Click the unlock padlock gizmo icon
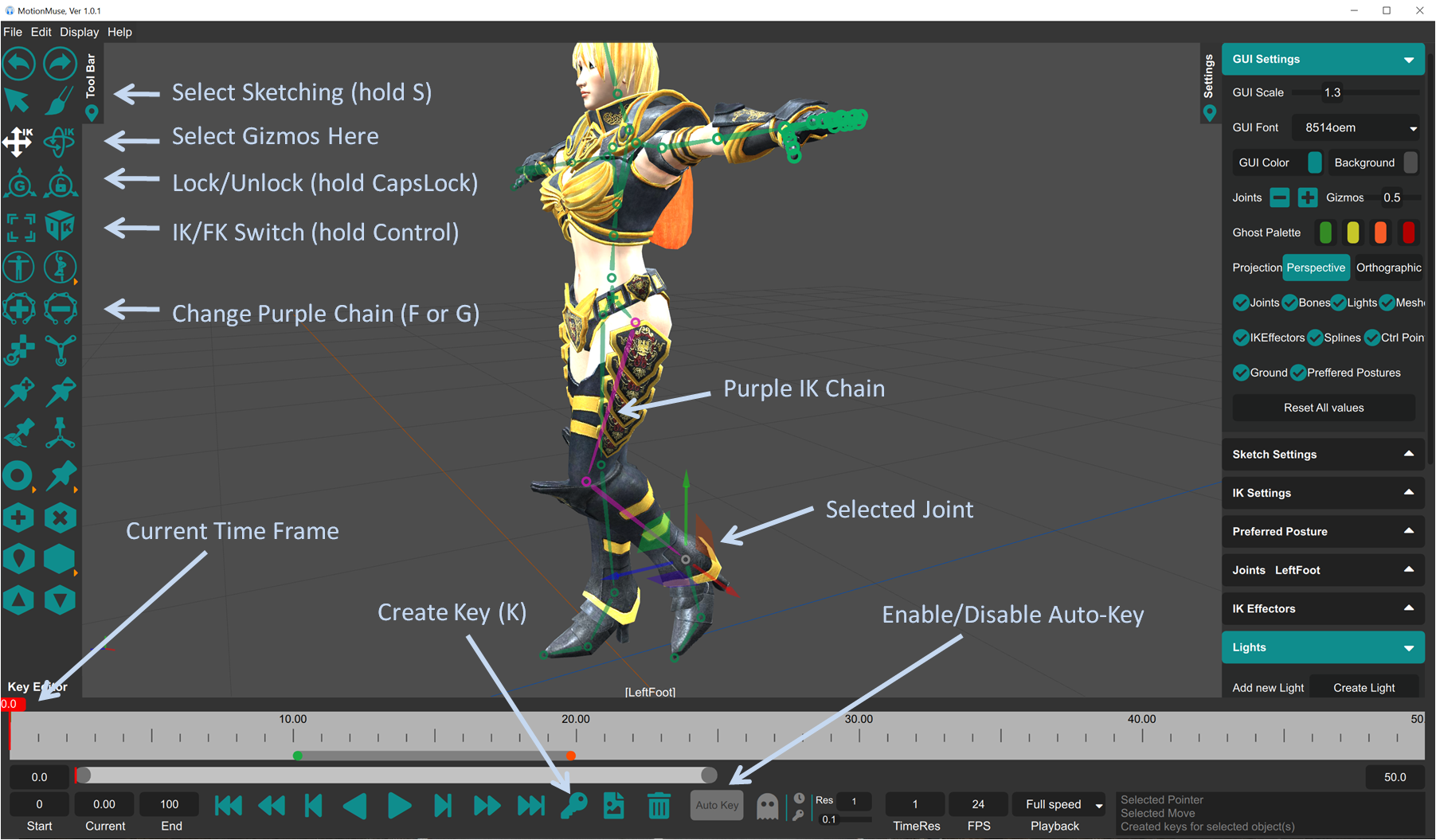Viewport: 1436px width, 840px height. point(61,184)
